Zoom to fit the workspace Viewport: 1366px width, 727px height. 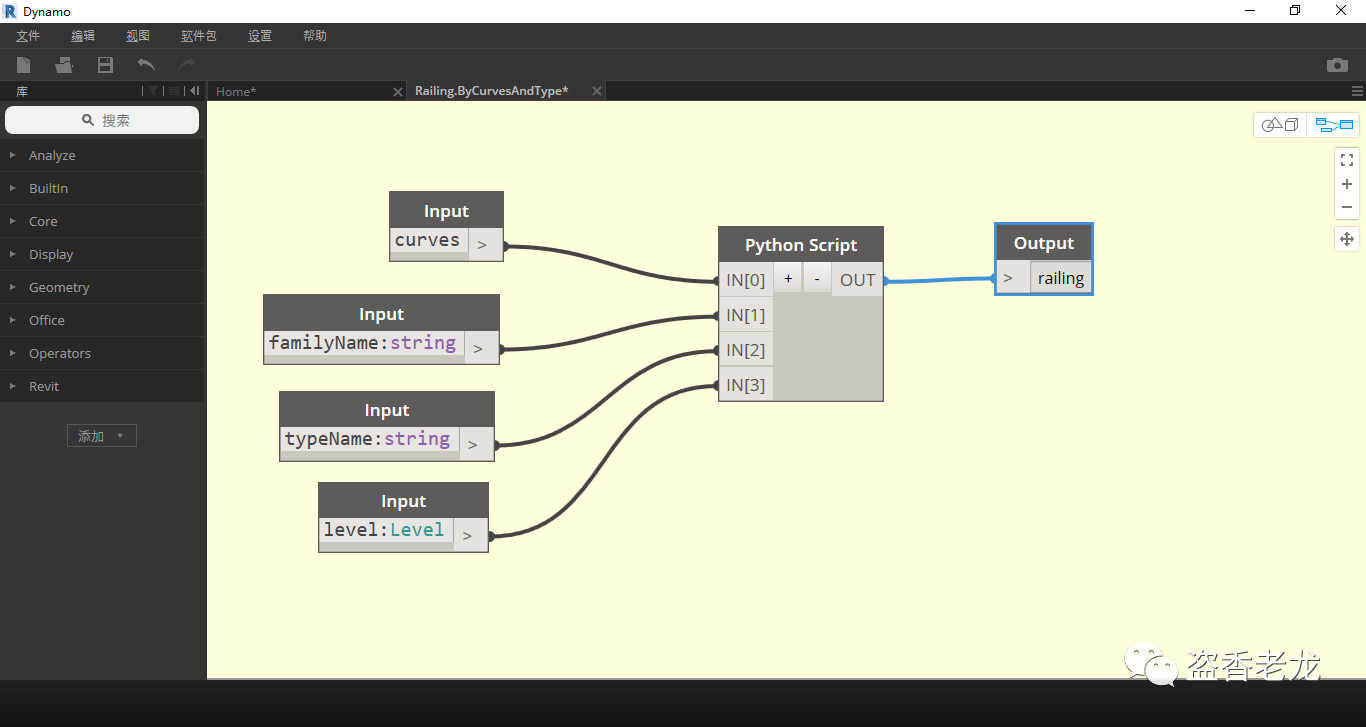pyautogui.click(x=1347, y=160)
